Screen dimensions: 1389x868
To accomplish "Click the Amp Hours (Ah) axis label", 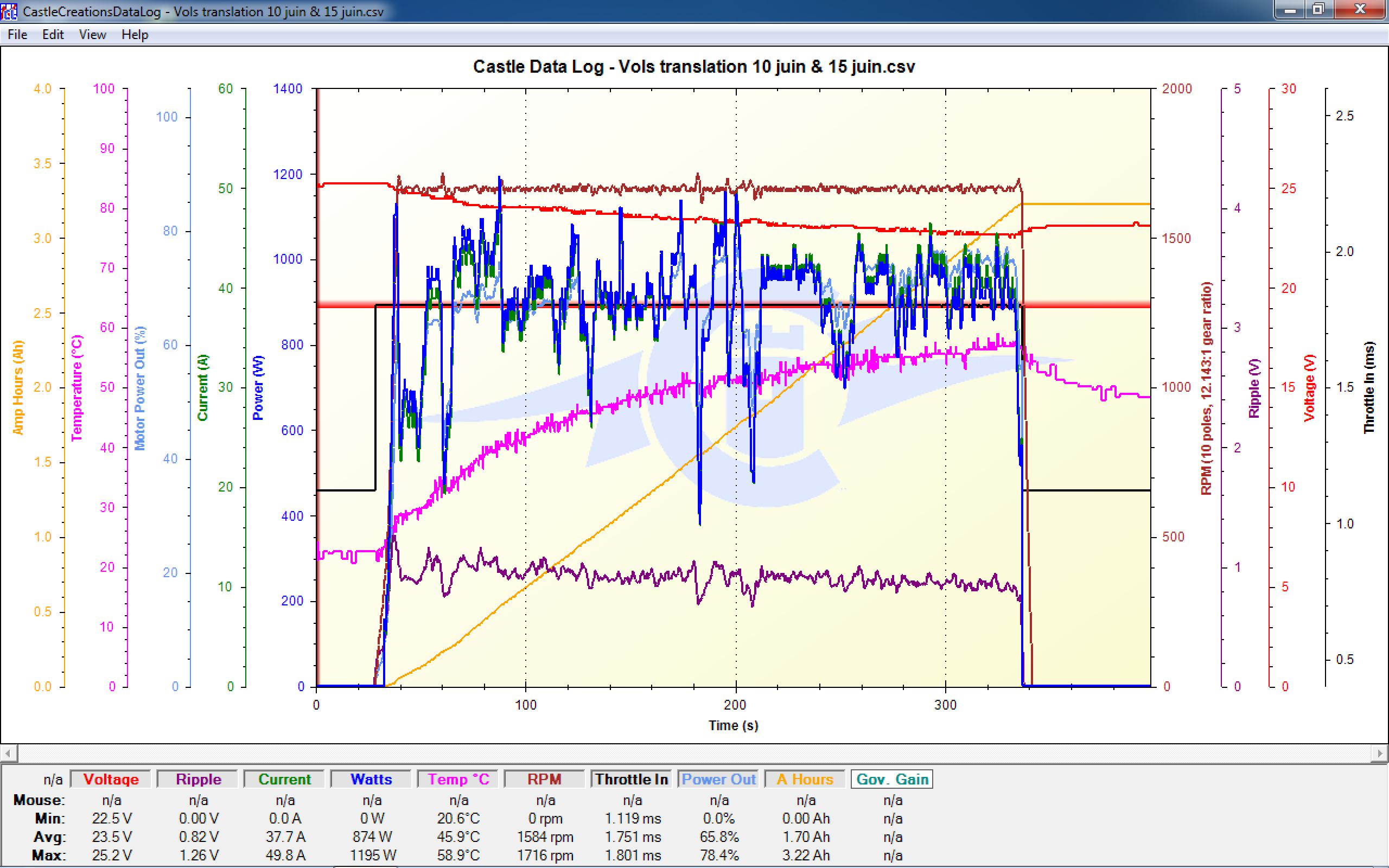I will tap(18, 387).
